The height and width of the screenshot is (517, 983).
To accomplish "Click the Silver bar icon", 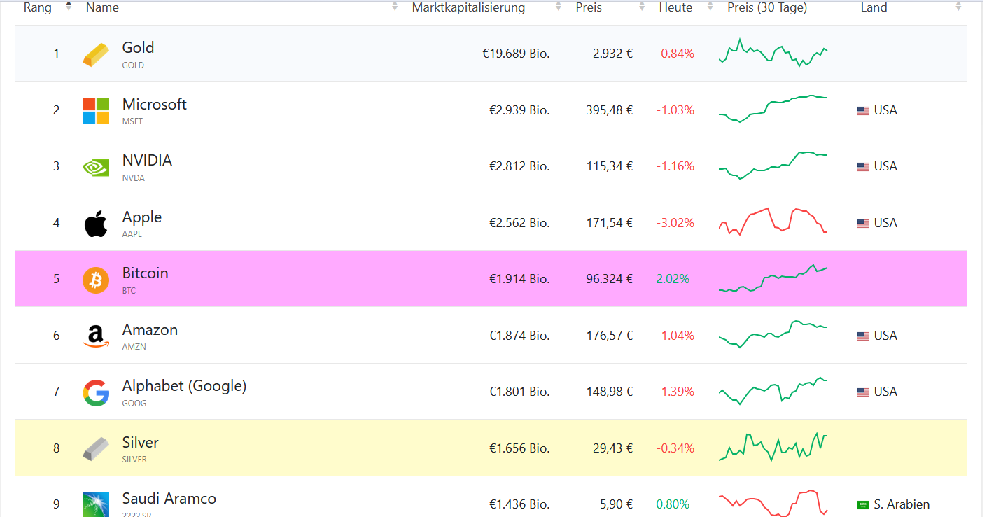I will click(x=96, y=449).
